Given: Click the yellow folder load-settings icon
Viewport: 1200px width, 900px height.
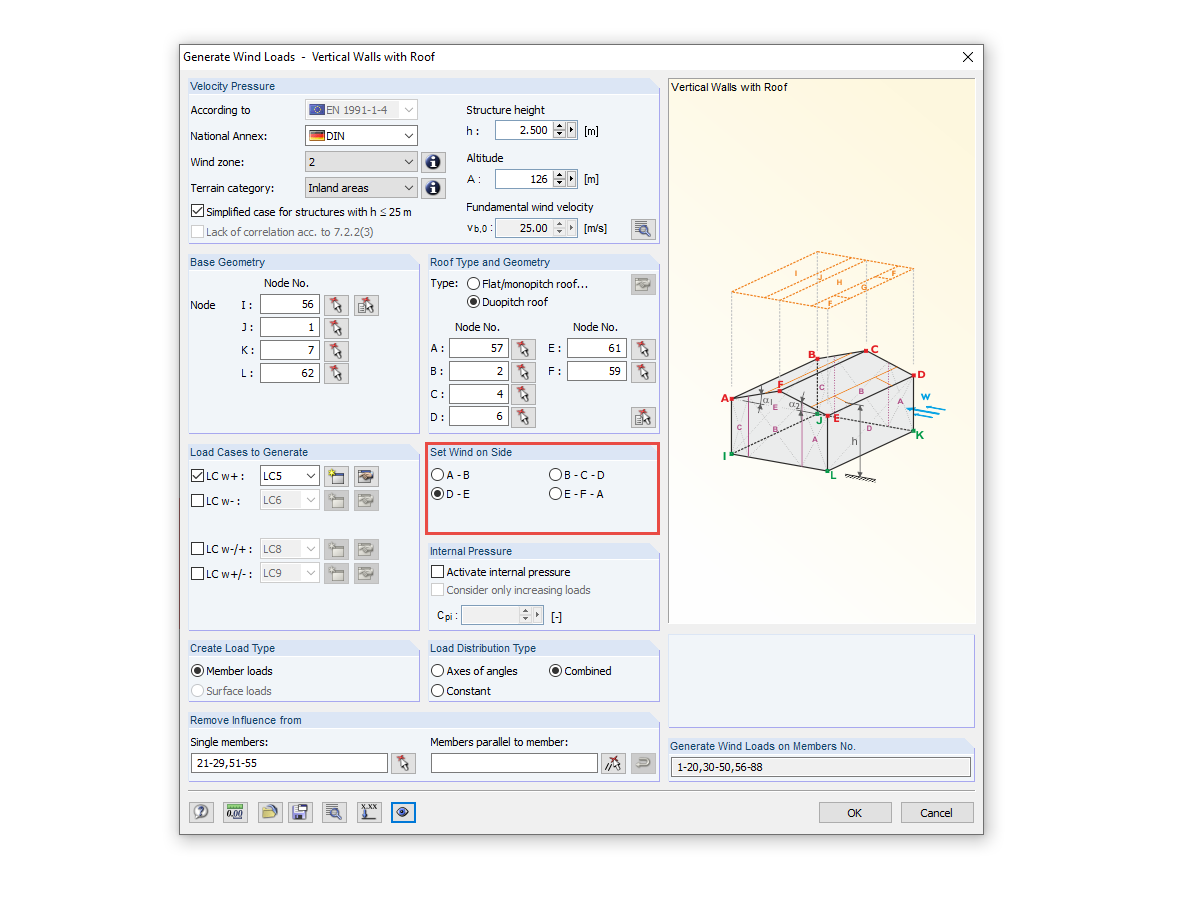Looking at the screenshot, I should [x=269, y=812].
